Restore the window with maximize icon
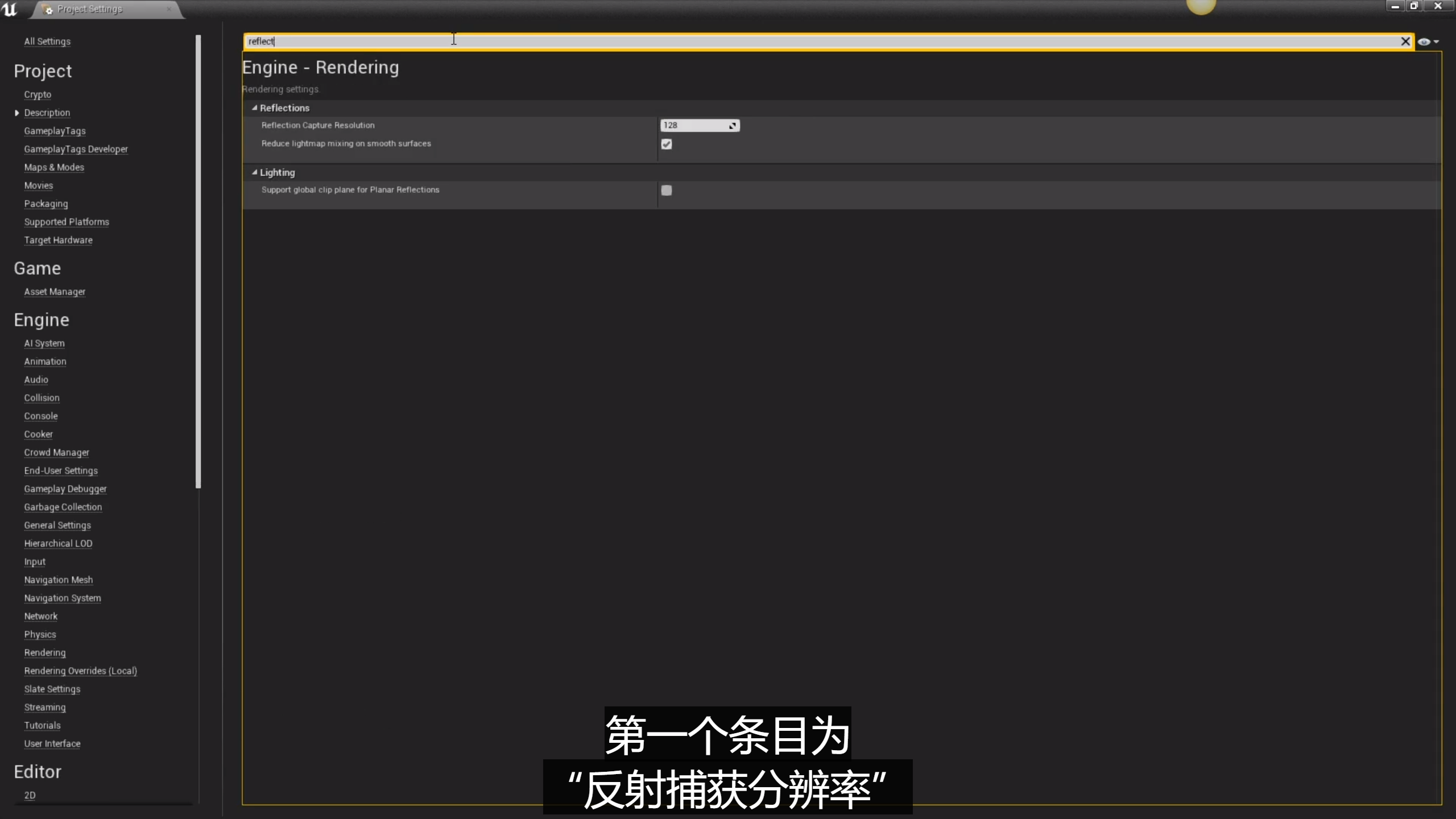This screenshot has width=1456, height=819. click(1414, 6)
